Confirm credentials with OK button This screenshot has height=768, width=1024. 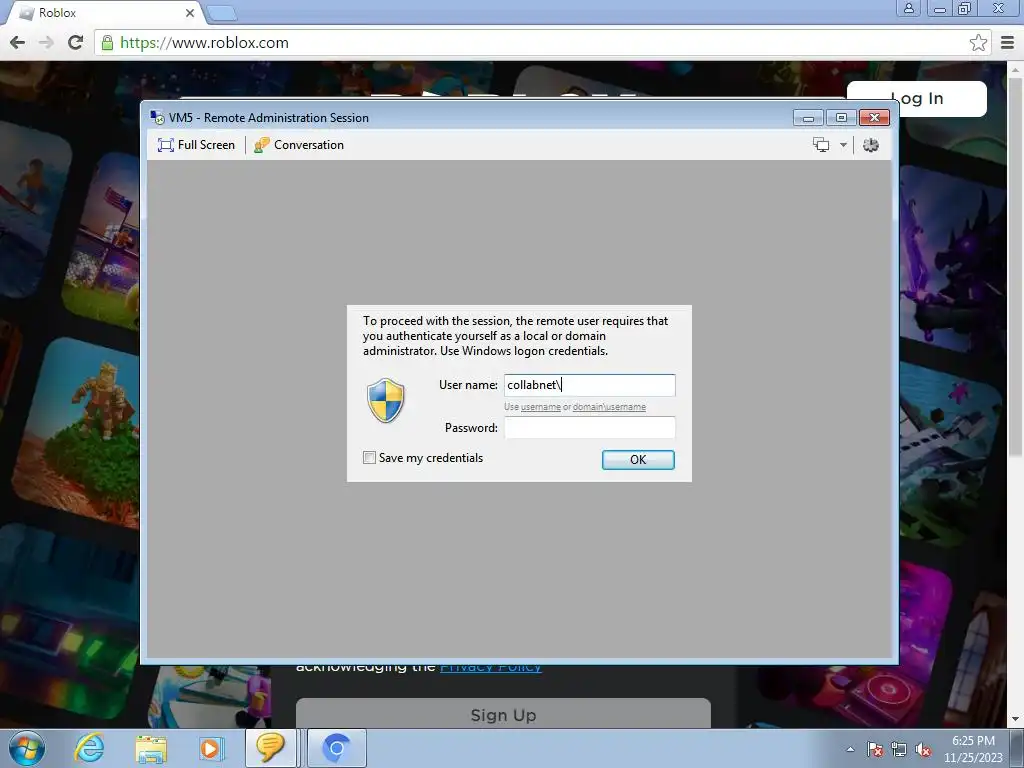pos(638,460)
